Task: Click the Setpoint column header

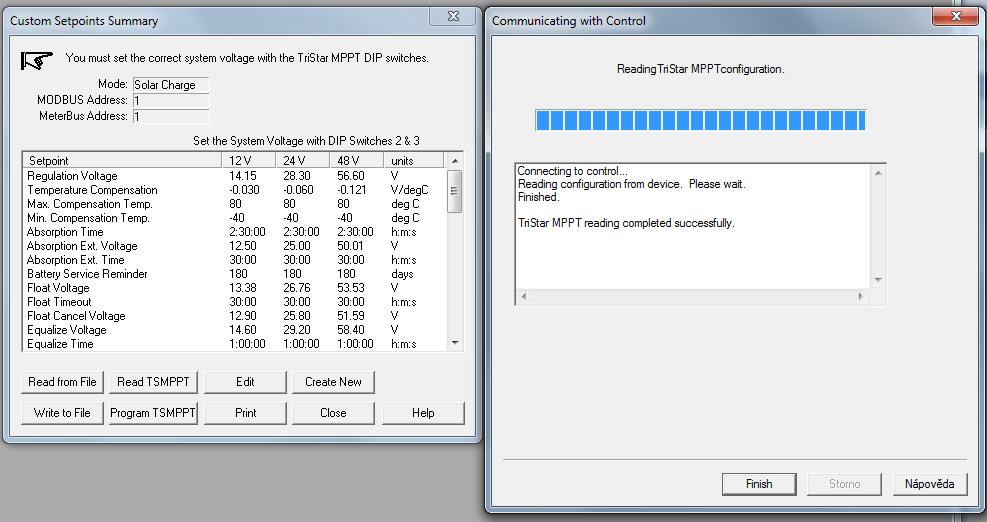Action: click(x=120, y=160)
